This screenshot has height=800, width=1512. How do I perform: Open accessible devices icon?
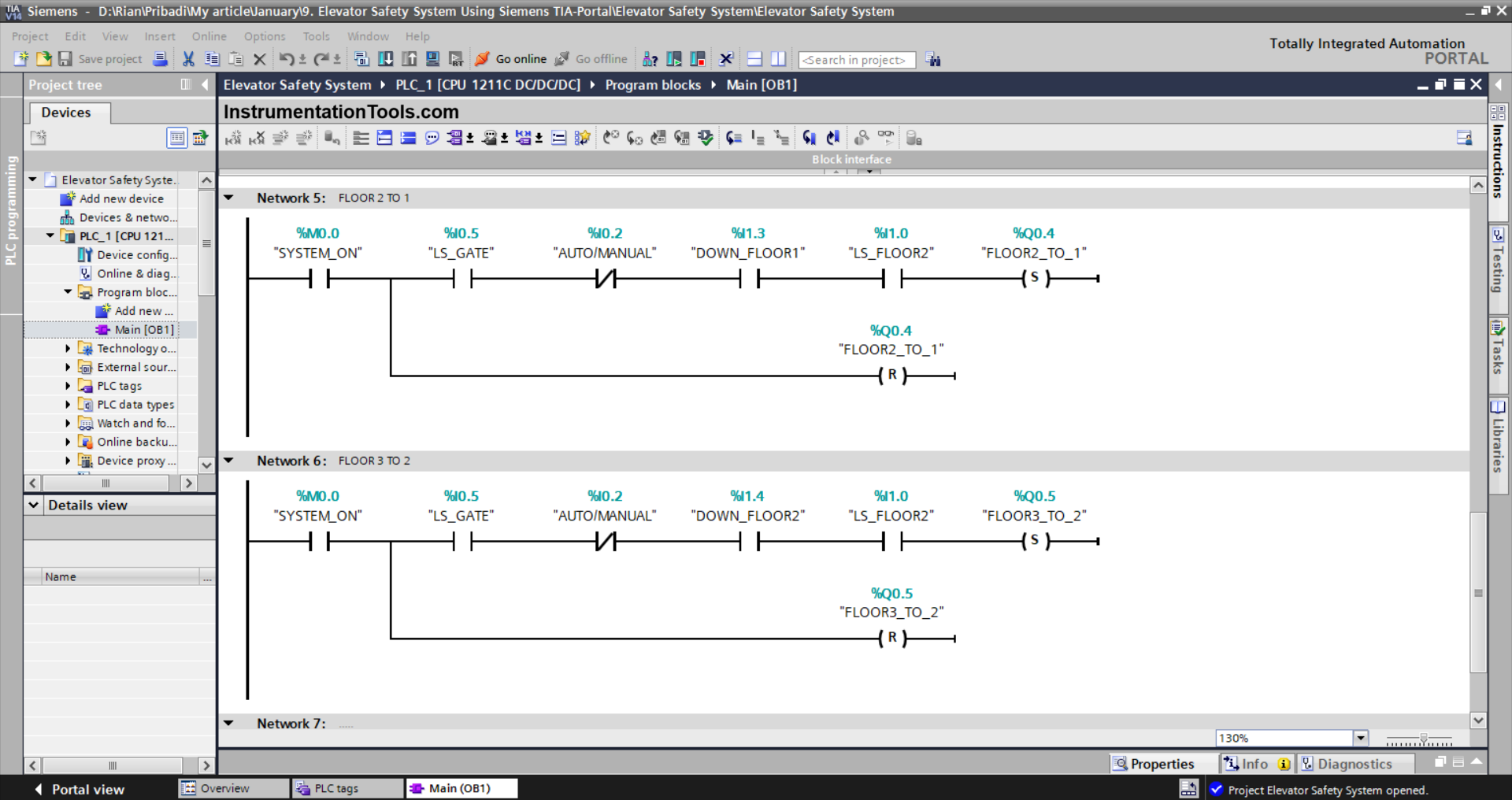[x=650, y=59]
